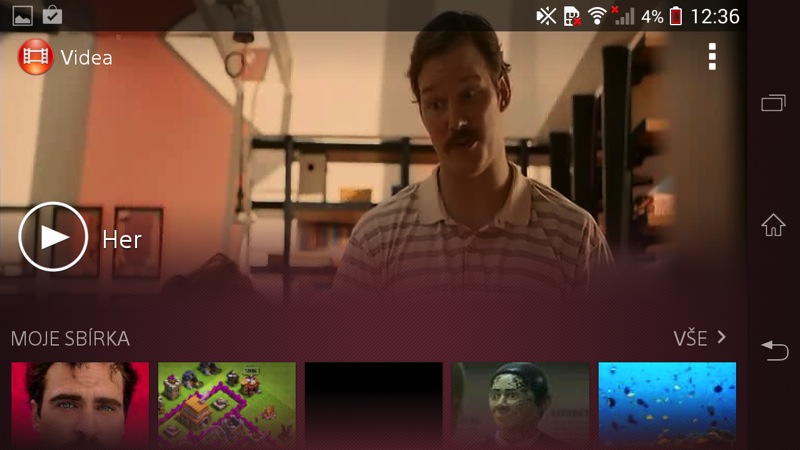
Task: Tap the mobile signal status icon
Action: pos(623,16)
